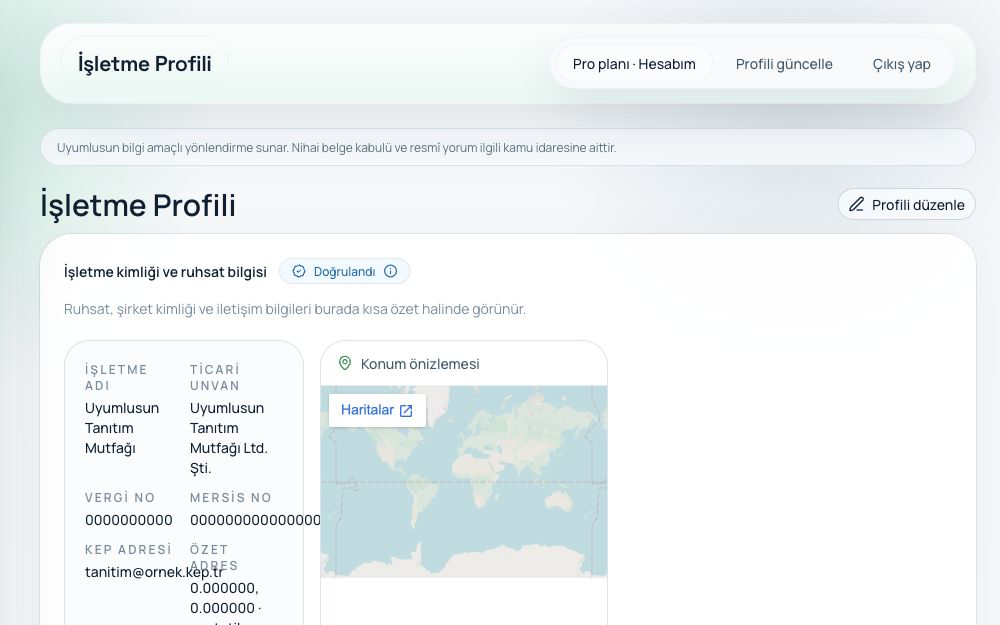
Task: Click the Mersis No value of zeros
Action: pyautogui.click(x=255, y=520)
